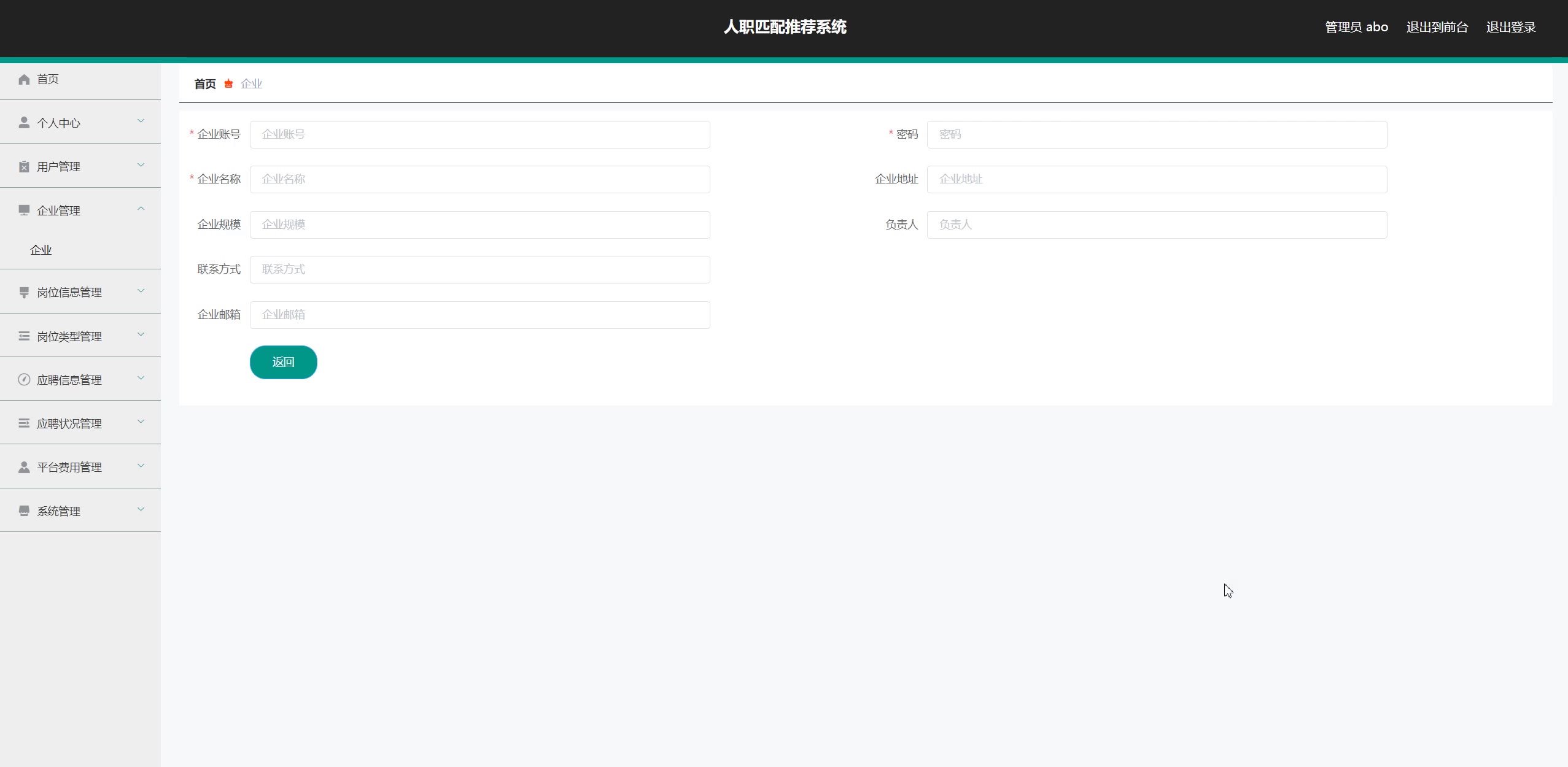Expand the 系统管理 chevron
Image resolution: width=1568 pixels, height=767 pixels.
pos(141,509)
